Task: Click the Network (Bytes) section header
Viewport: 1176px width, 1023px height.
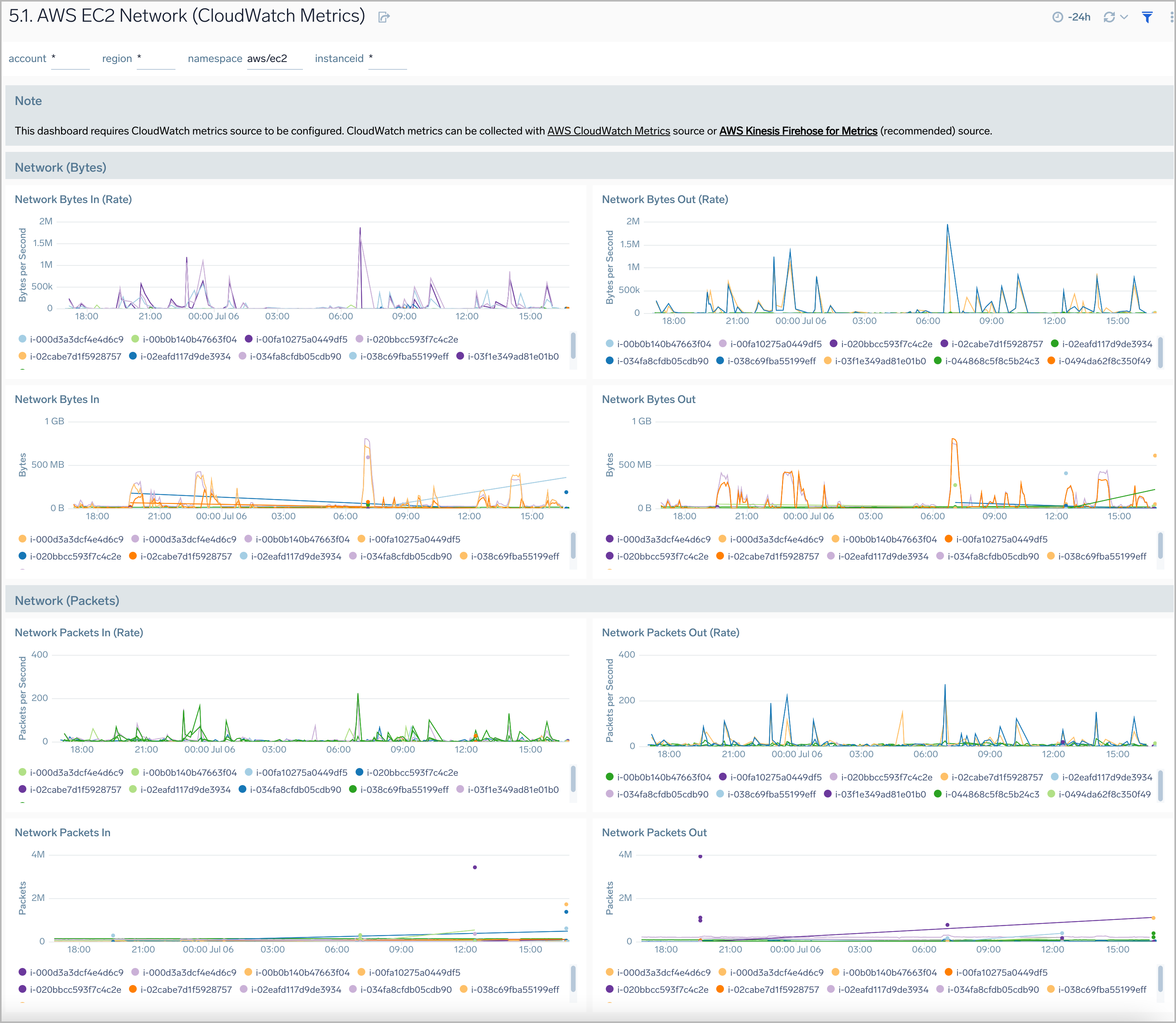Action: [x=60, y=167]
